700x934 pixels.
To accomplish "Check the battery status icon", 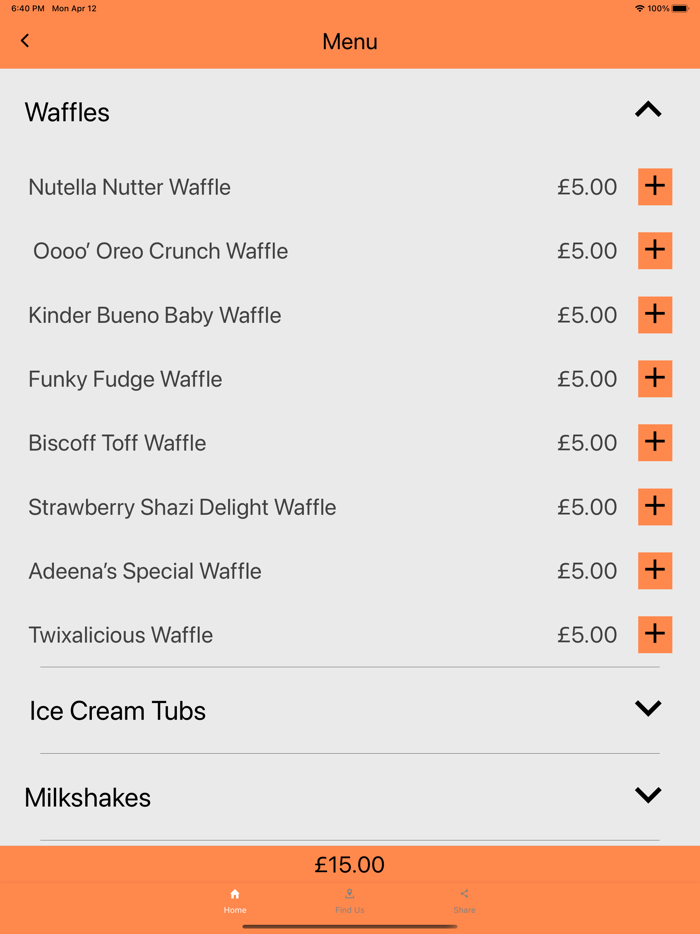I will point(681,8).
